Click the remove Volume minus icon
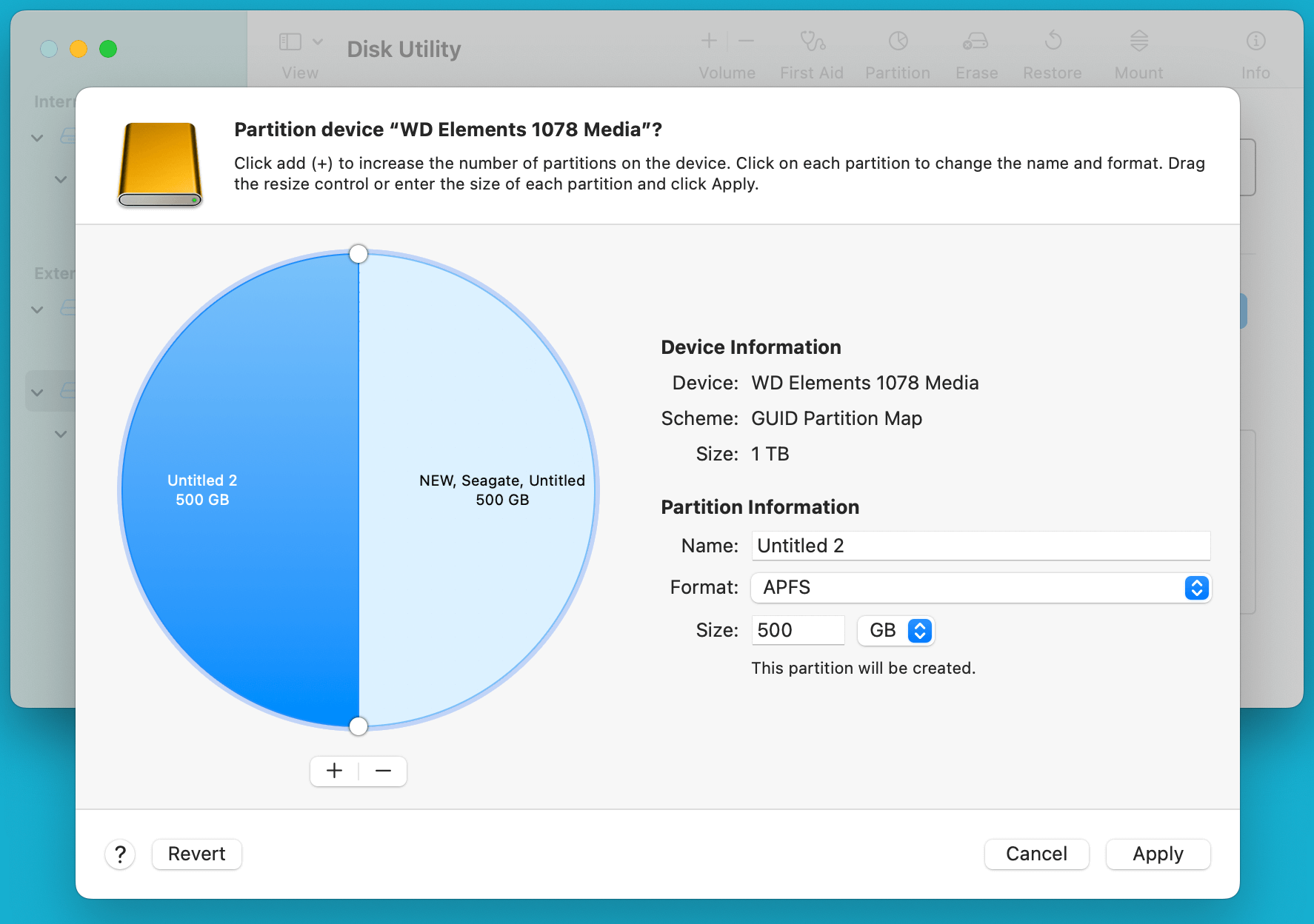This screenshot has width=1314, height=924. pos(745,41)
